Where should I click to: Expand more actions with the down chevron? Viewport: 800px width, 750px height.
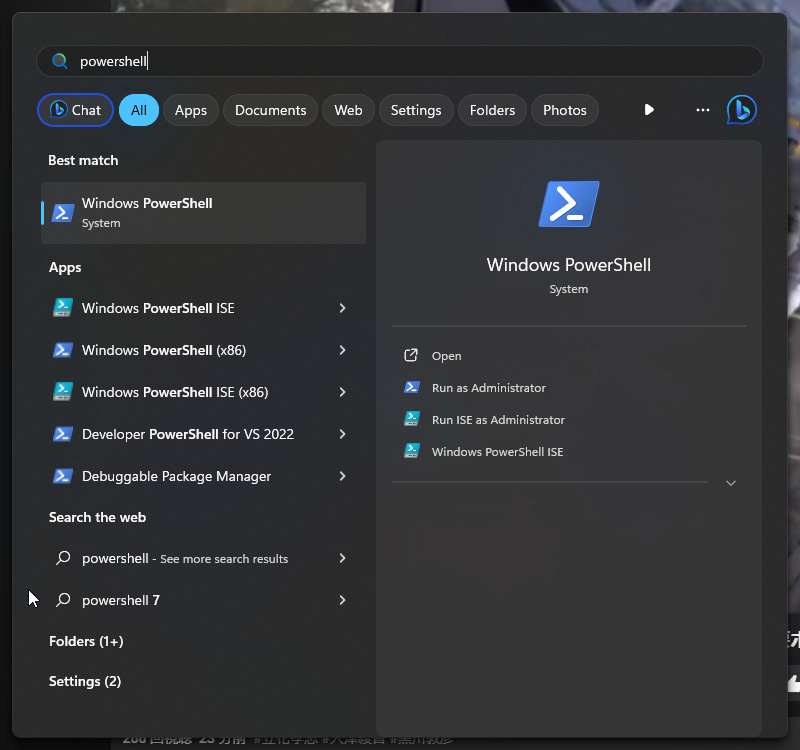click(x=731, y=483)
